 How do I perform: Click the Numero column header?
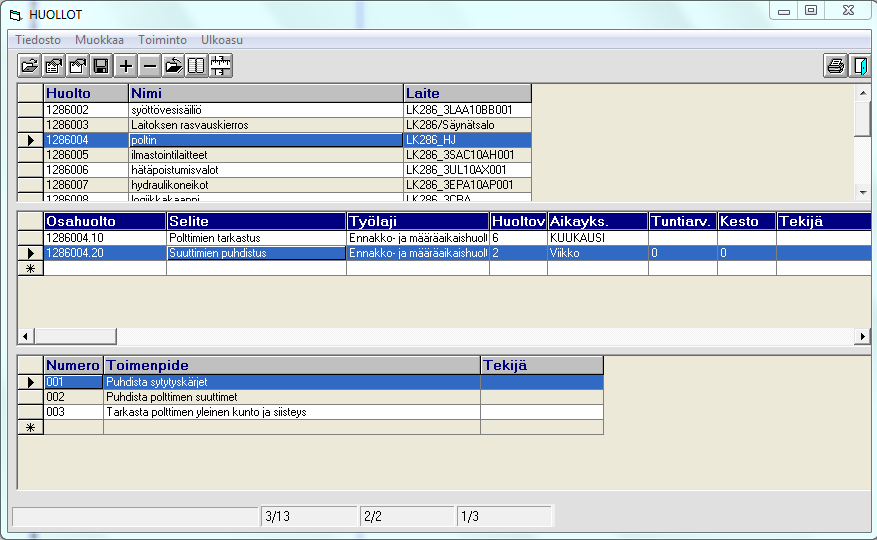click(73, 365)
